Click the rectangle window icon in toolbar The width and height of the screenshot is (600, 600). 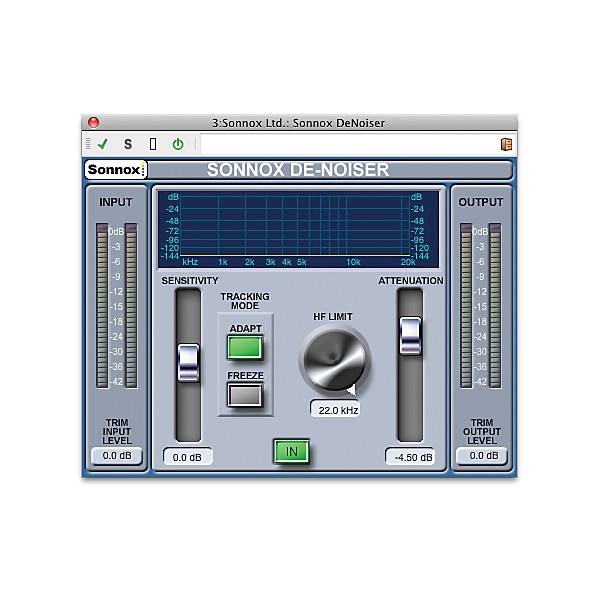(x=153, y=144)
